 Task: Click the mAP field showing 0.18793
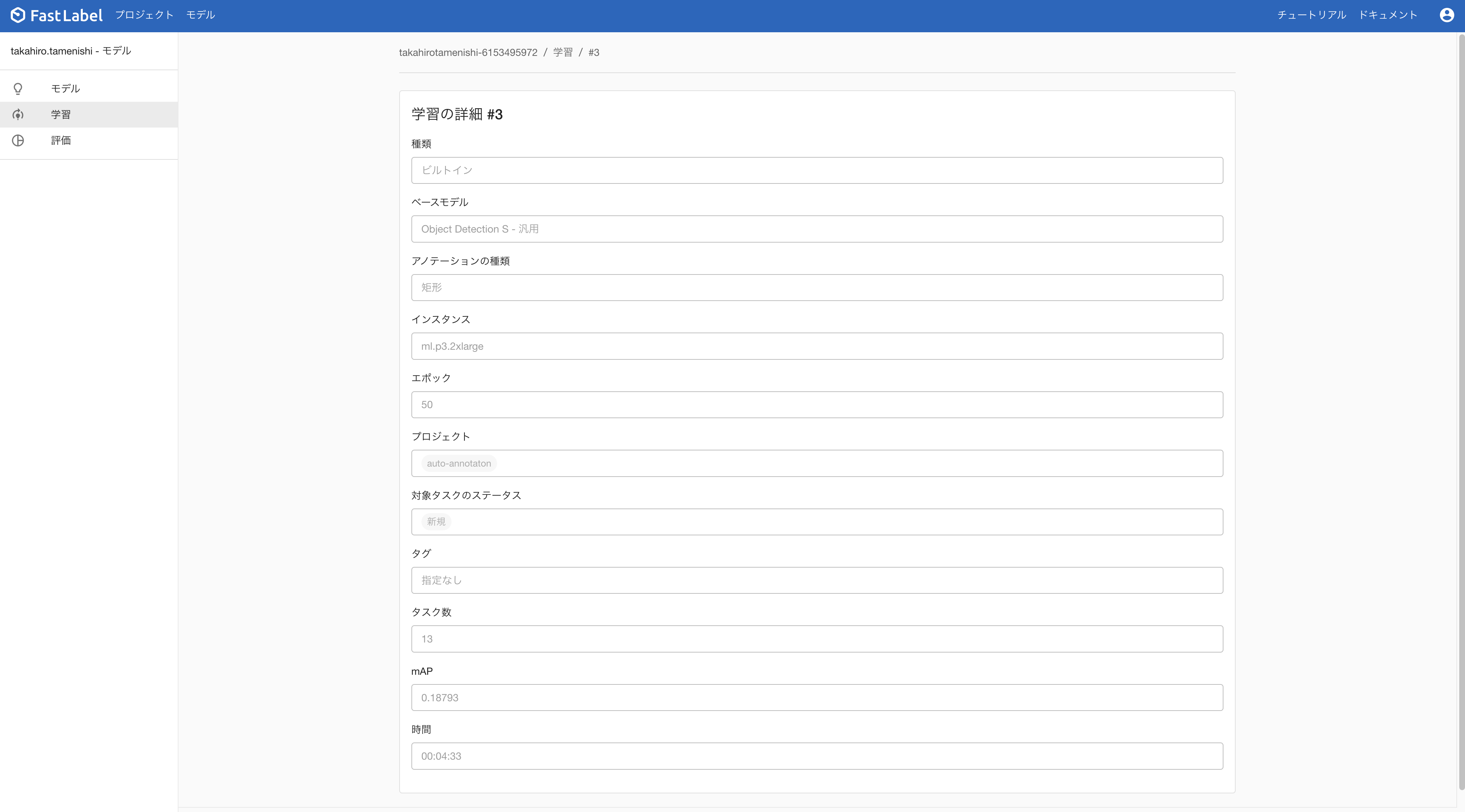point(817,698)
